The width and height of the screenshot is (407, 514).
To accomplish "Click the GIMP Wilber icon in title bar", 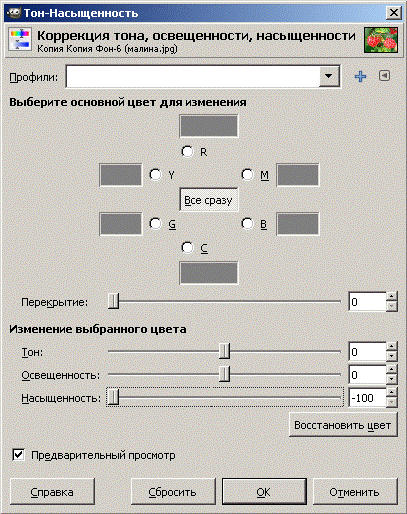I will 14,13.
